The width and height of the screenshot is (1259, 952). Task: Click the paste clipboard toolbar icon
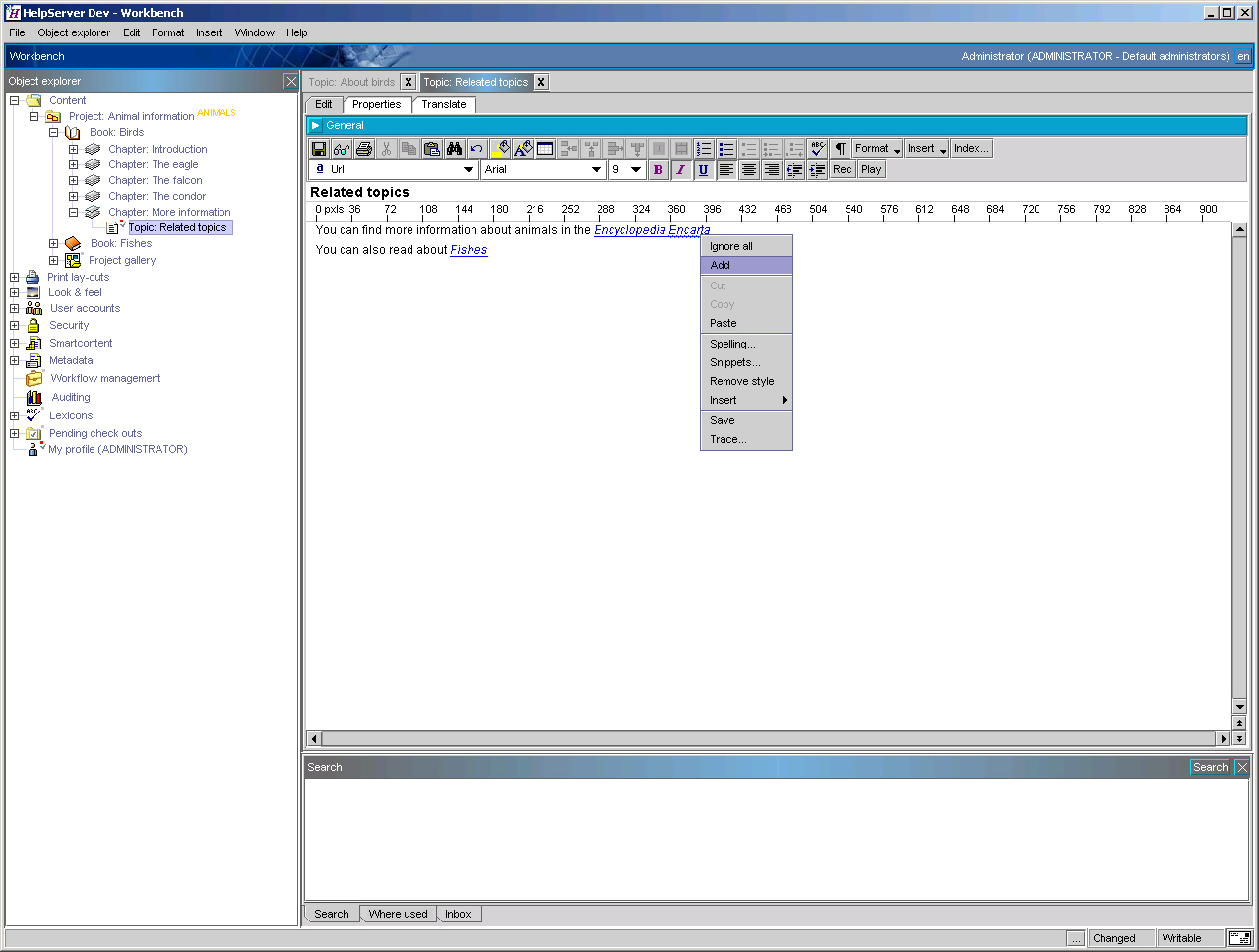pyautogui.click(x=431, y=149)
